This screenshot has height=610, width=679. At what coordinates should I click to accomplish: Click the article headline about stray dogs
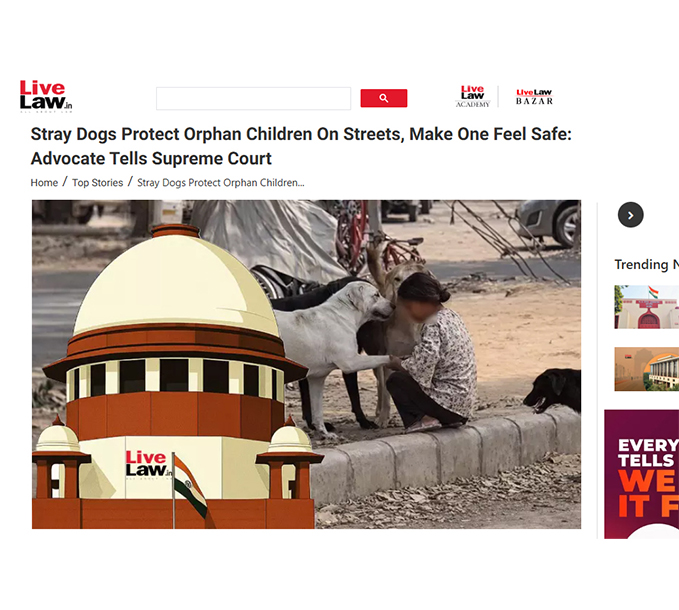pyautogui.click(x=301, y=146)
